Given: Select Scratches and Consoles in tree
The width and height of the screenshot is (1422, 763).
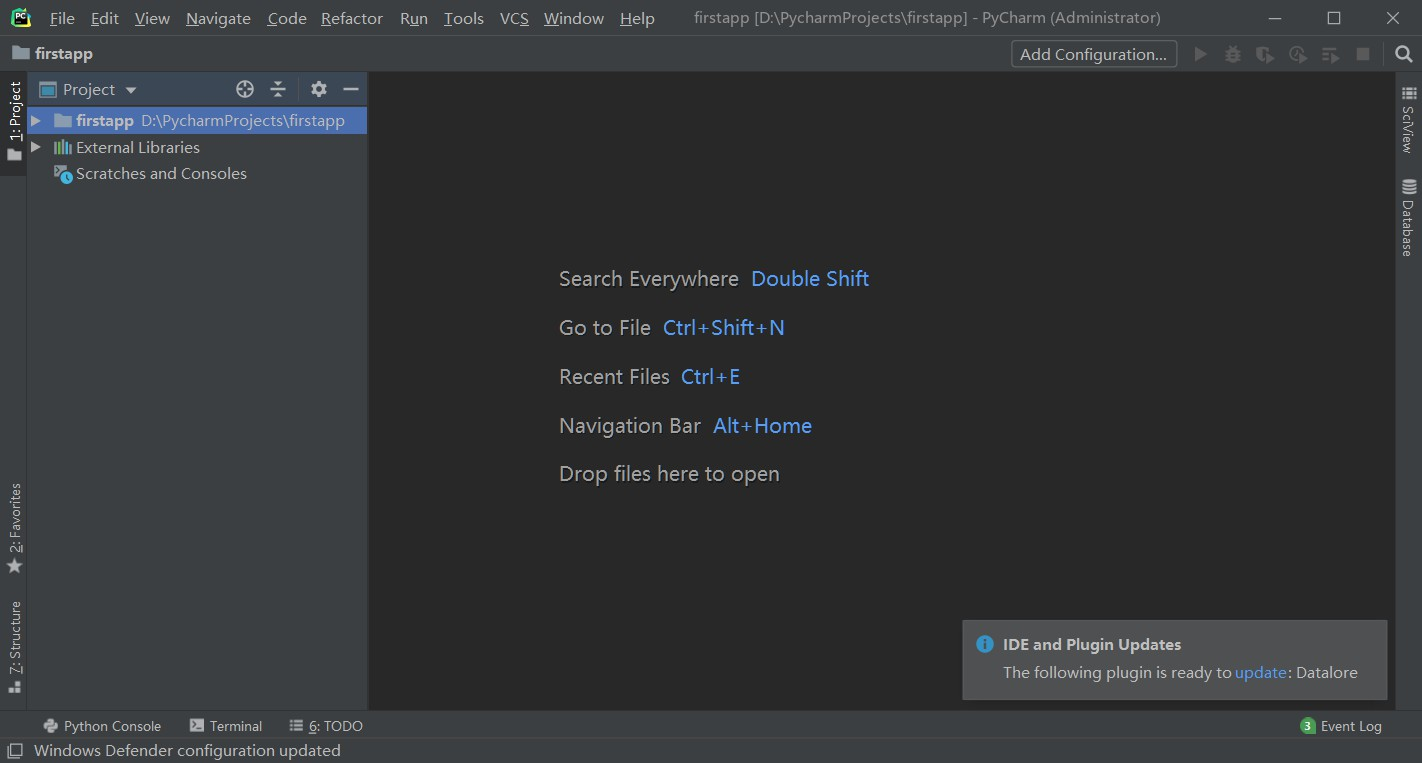Looking at the screenshot, I should [160, 173].
